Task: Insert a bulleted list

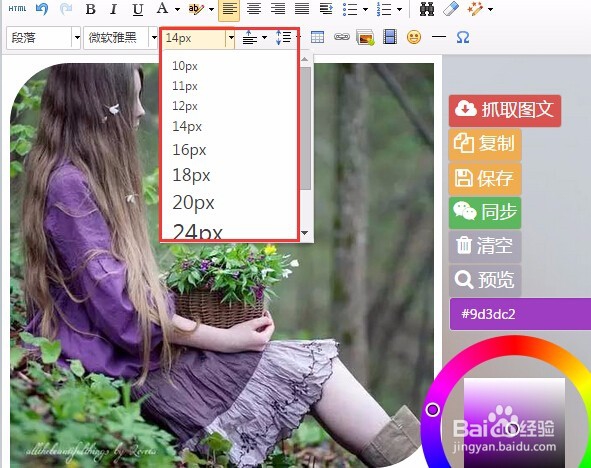Action: [350, 9]
